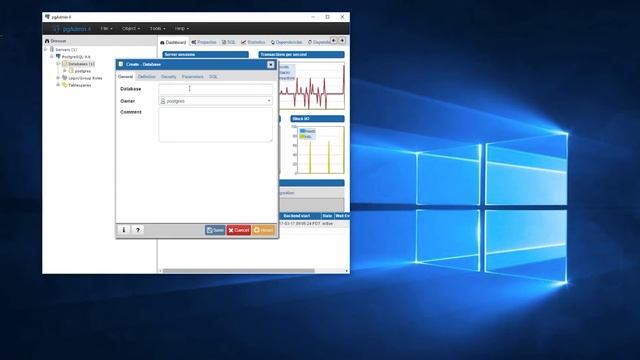Click the Block I/O panel header
Viewport: 640px width, 360px height.
(317, 119)
